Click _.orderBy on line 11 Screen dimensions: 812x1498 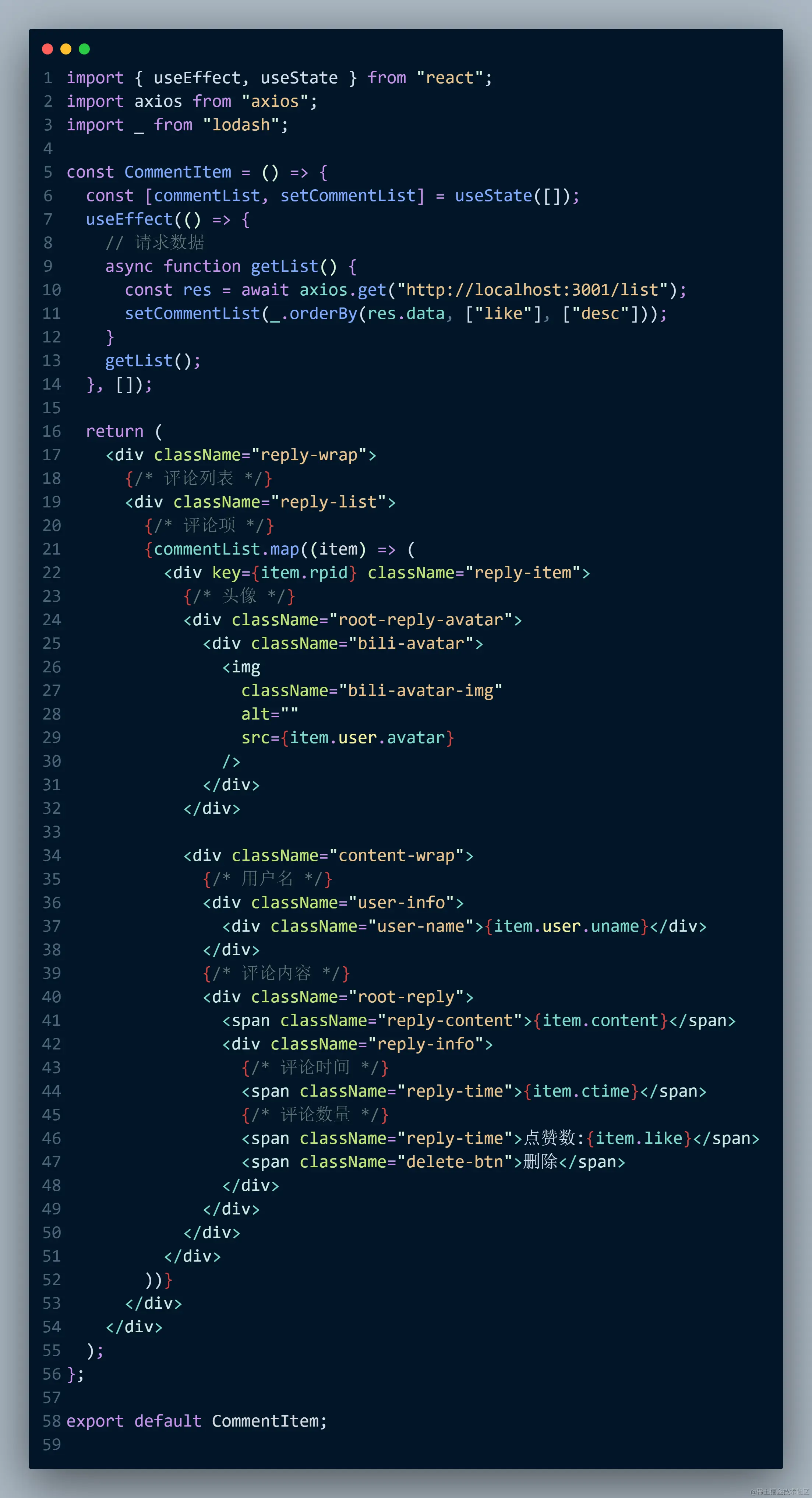314,313
